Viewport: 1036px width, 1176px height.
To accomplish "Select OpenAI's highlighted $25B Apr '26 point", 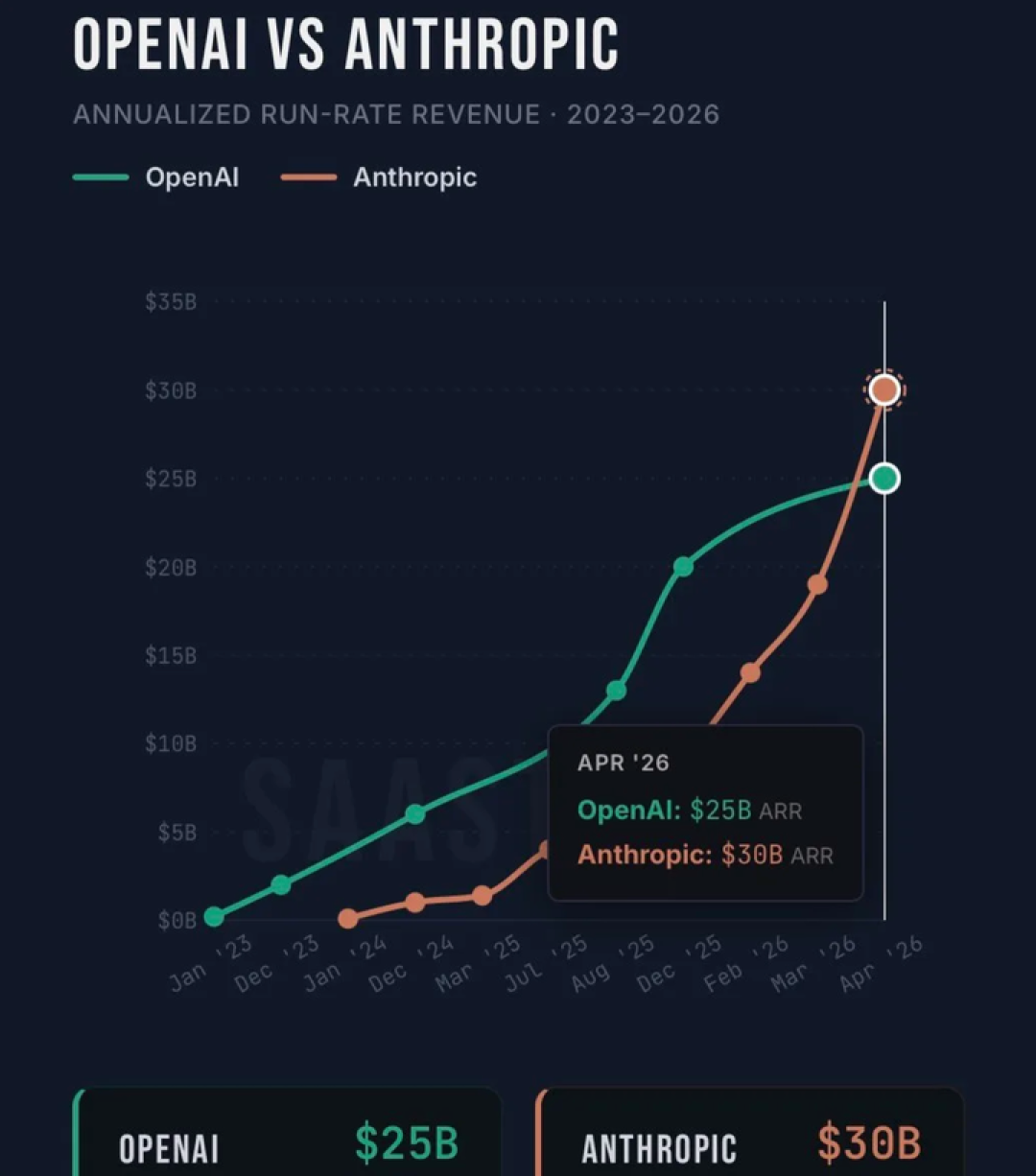I will click(x=884, y=478).
